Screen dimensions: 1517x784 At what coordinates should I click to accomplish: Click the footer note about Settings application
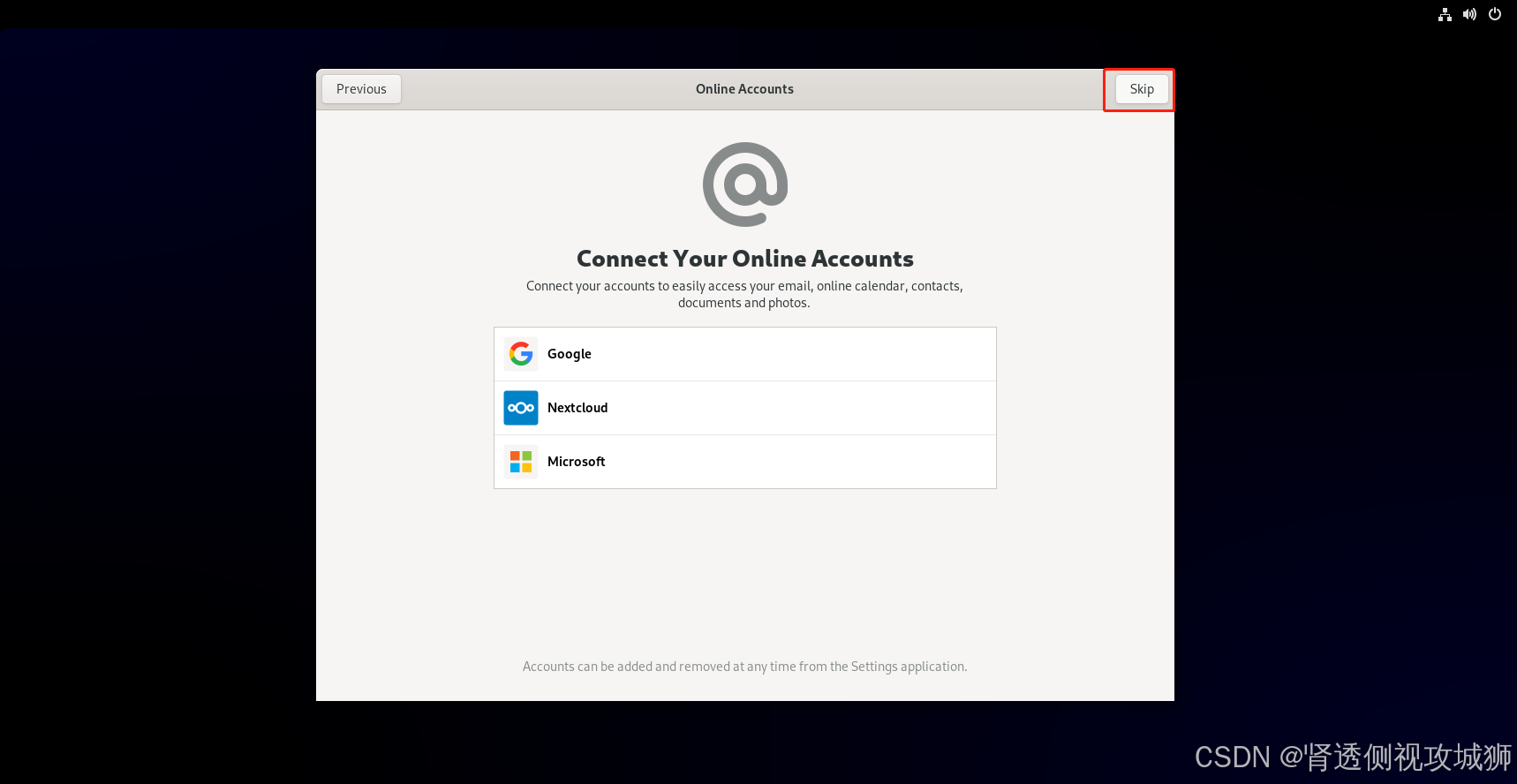745,667
